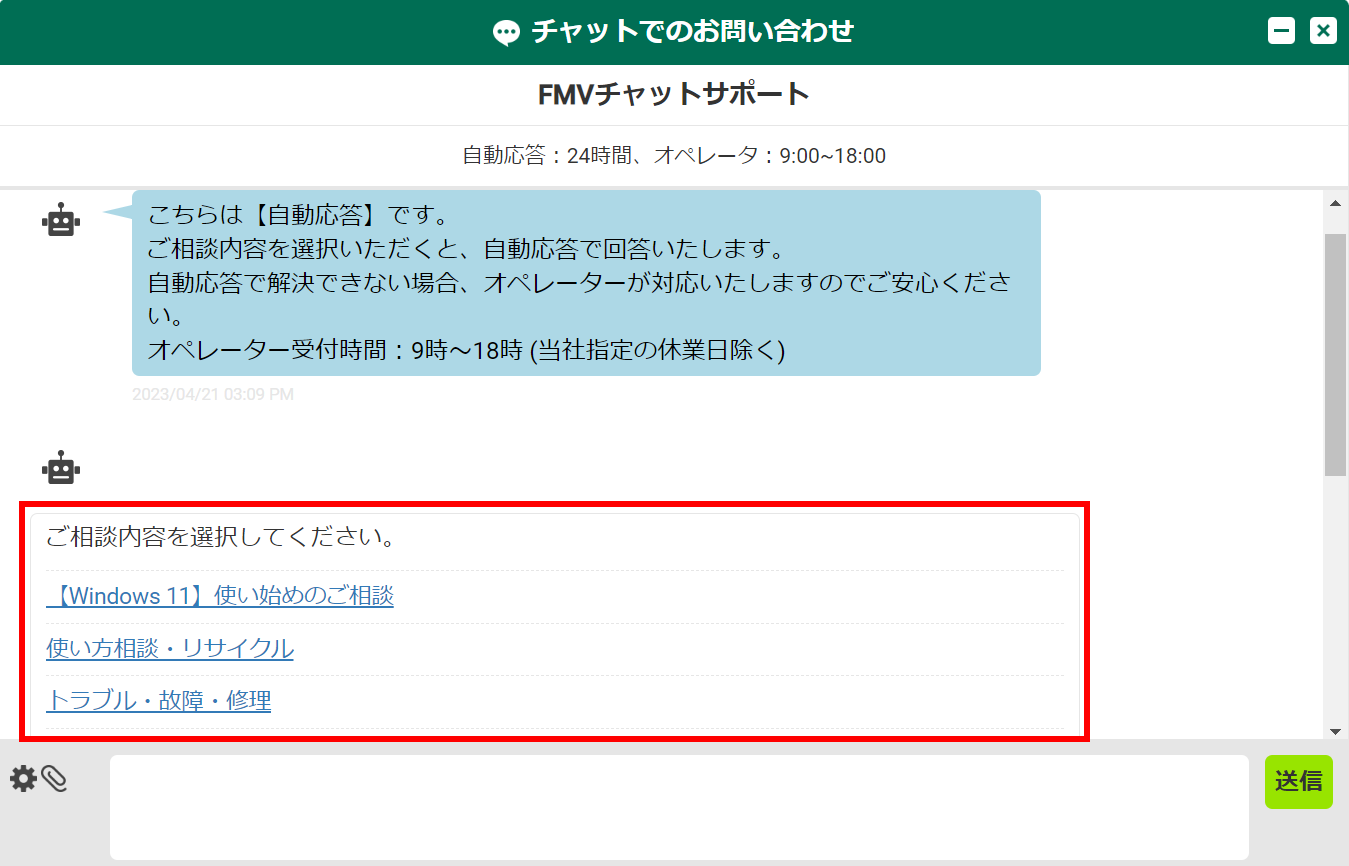This screenshot has width=1349, height=866.
Task: Choose the 使い方相談・リサイクル link
Action: point(170,649)
